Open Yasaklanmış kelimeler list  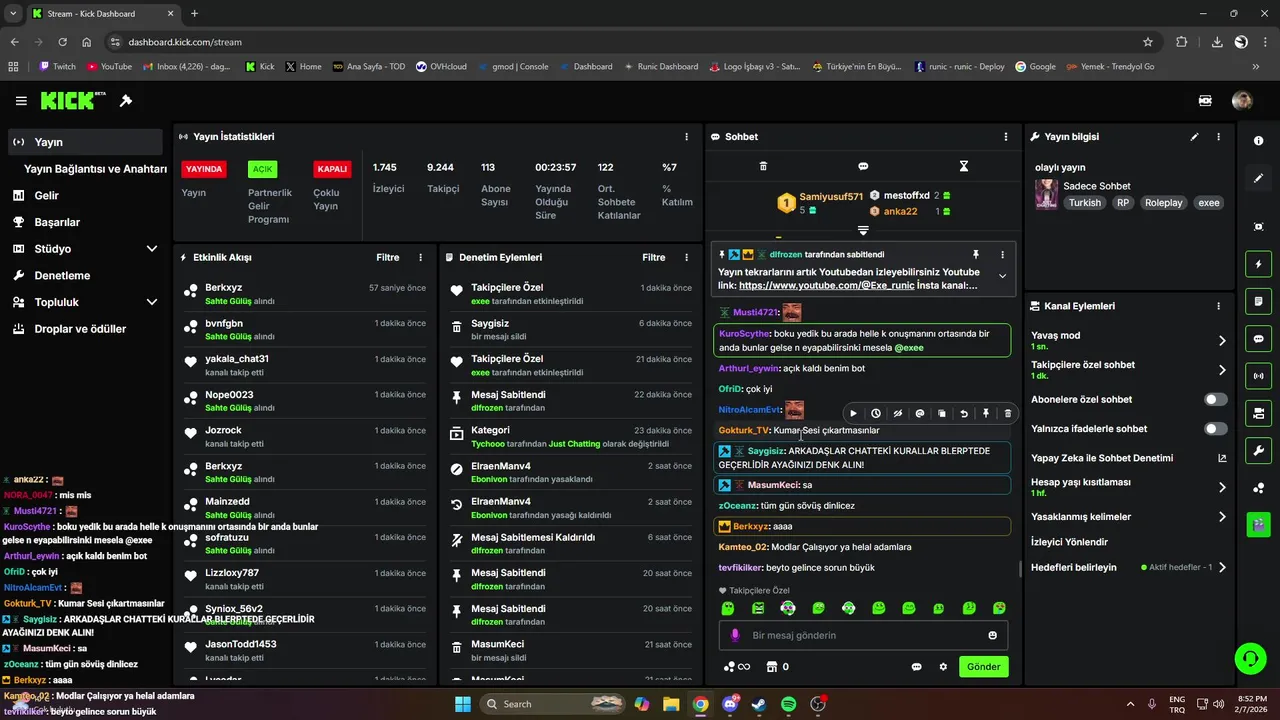[1222, 517]
